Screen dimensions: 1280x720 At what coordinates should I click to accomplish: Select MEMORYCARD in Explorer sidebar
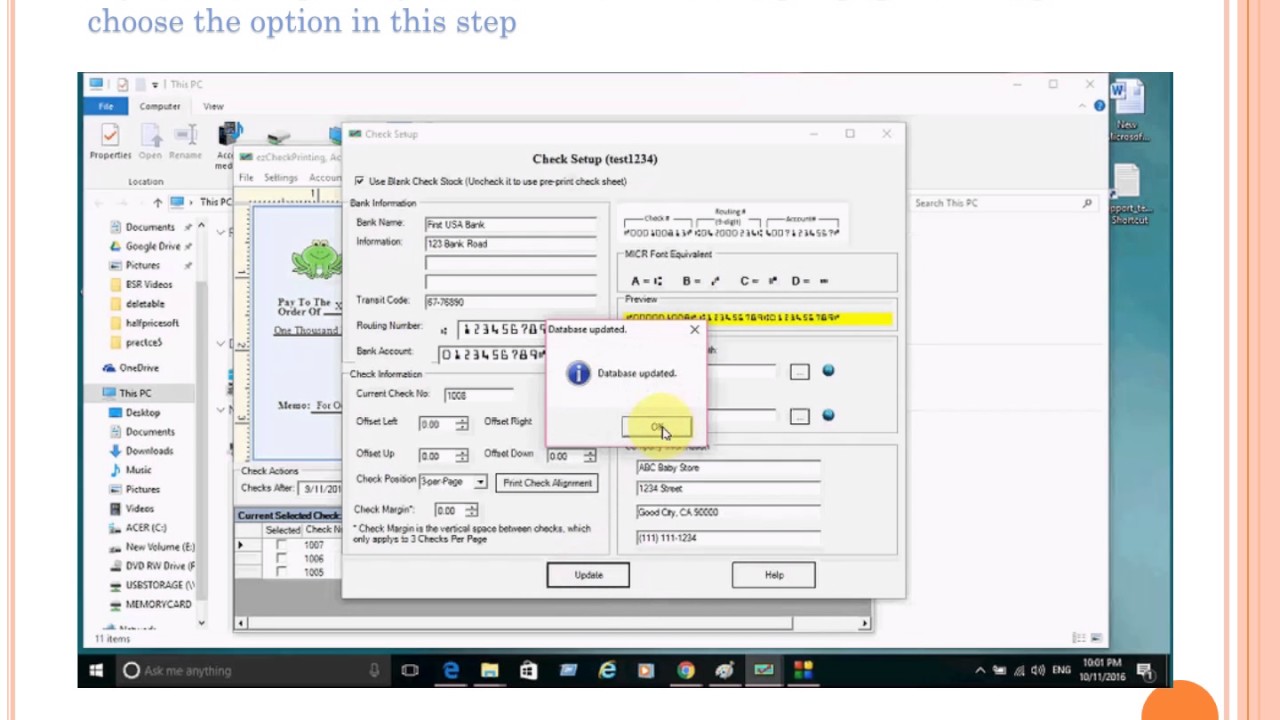158,605
